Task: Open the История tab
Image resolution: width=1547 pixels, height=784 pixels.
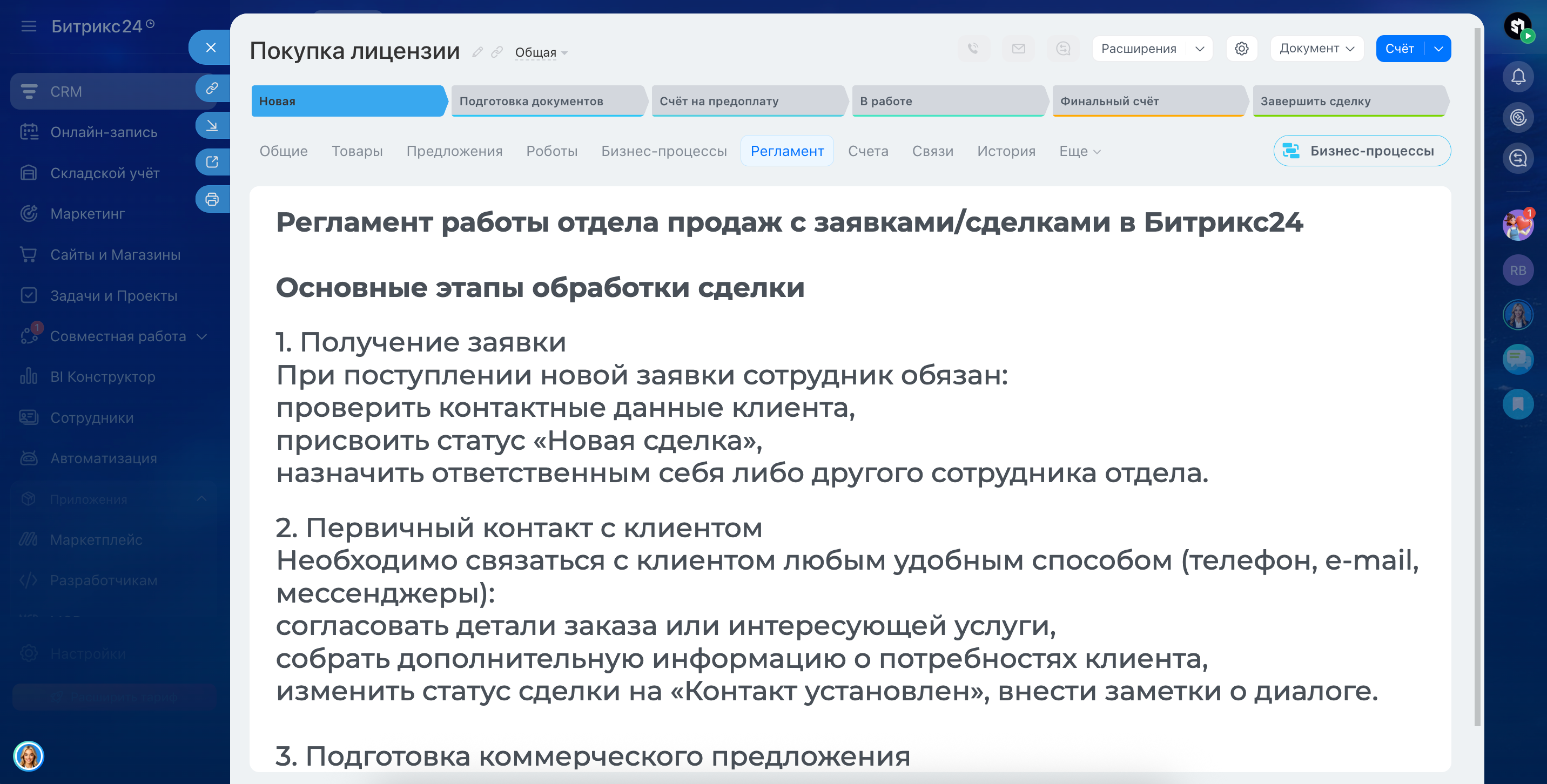Action: tap(1006, 151)
